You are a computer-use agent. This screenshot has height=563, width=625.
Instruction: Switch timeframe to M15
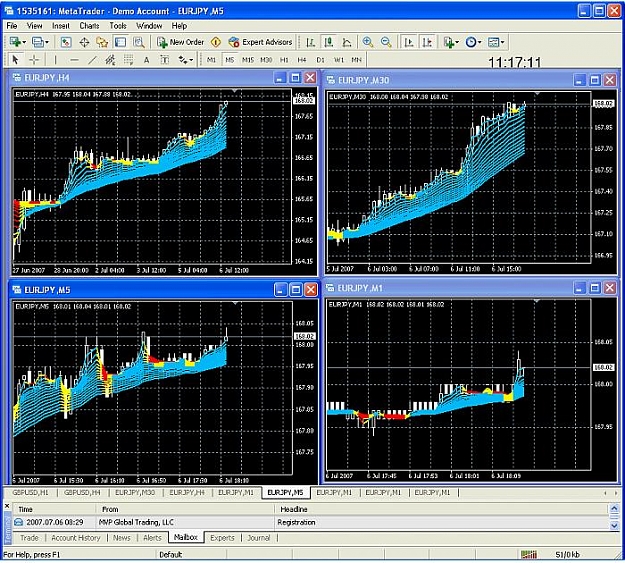tap(248, 60)
